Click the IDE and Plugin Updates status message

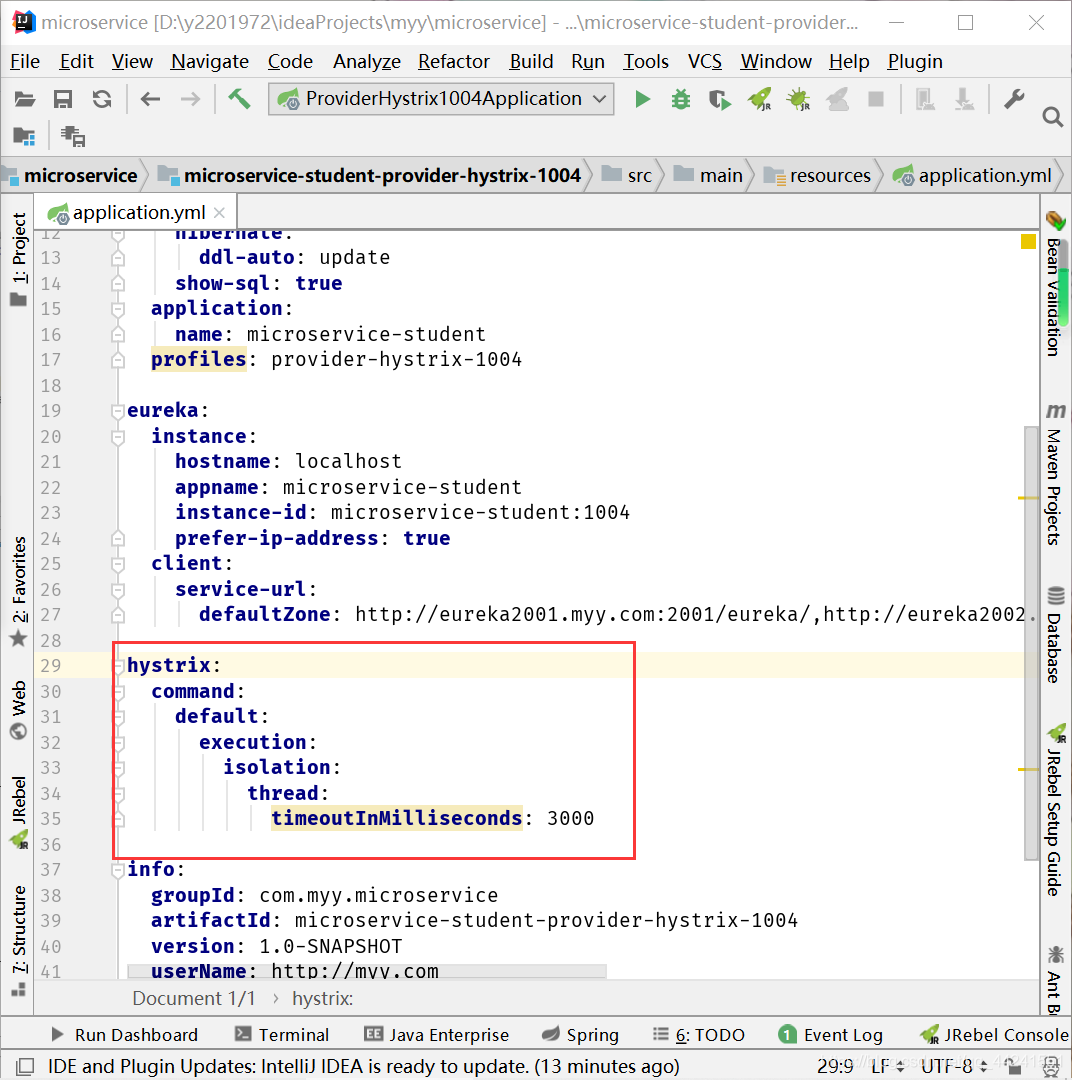pyautogui.click(x=364, y=1067)
